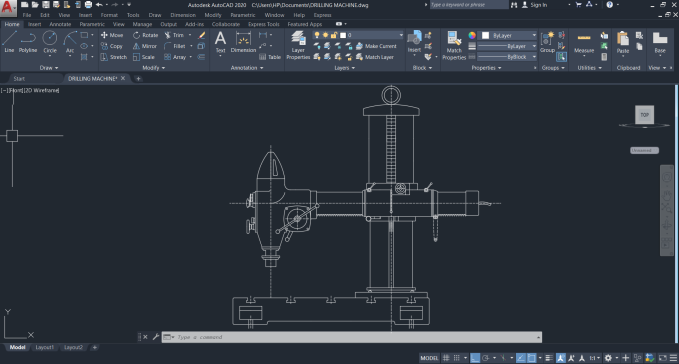
Task: Click Match Layer button
Action: [x=375, y=57]
